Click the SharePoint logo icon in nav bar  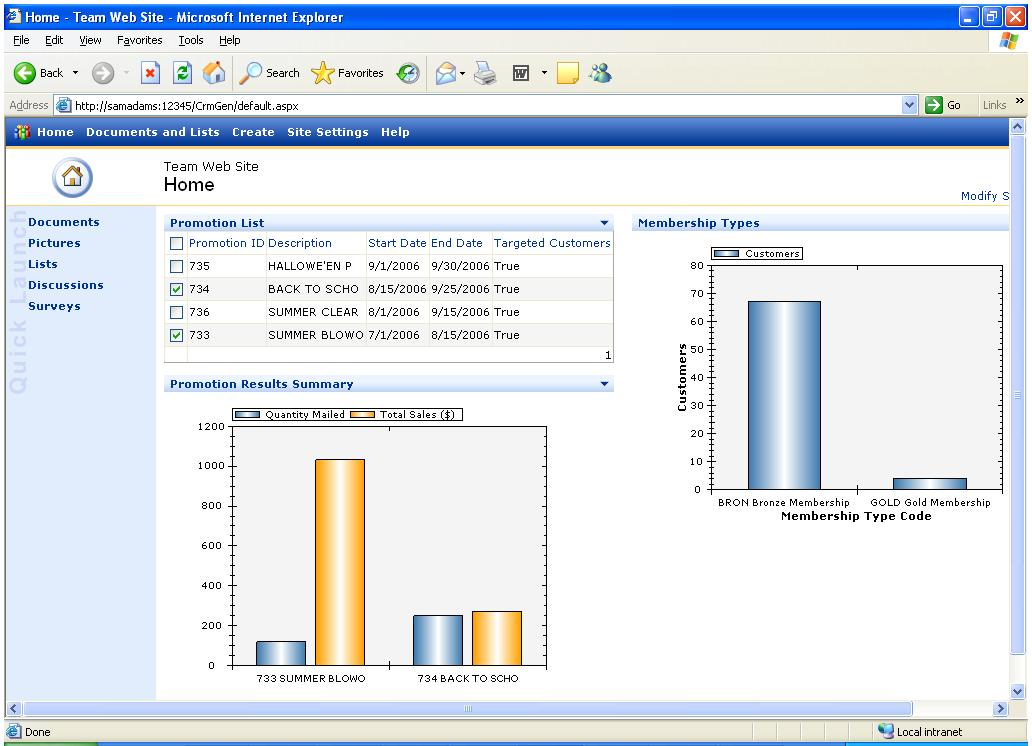point(22,132)
